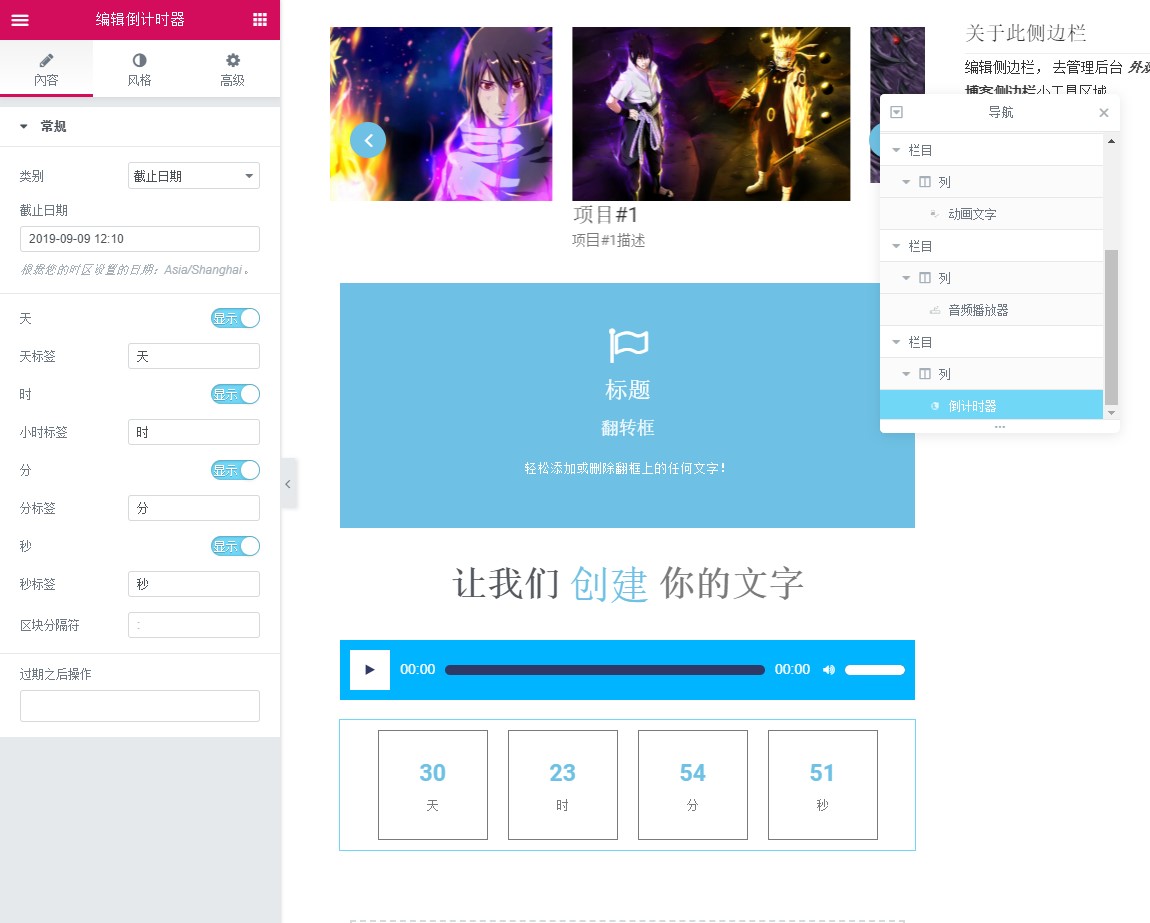Click column icon beside 列 above 音频播放器
The height and width of the screenshot is (923, 1150).
coord(925,278)
